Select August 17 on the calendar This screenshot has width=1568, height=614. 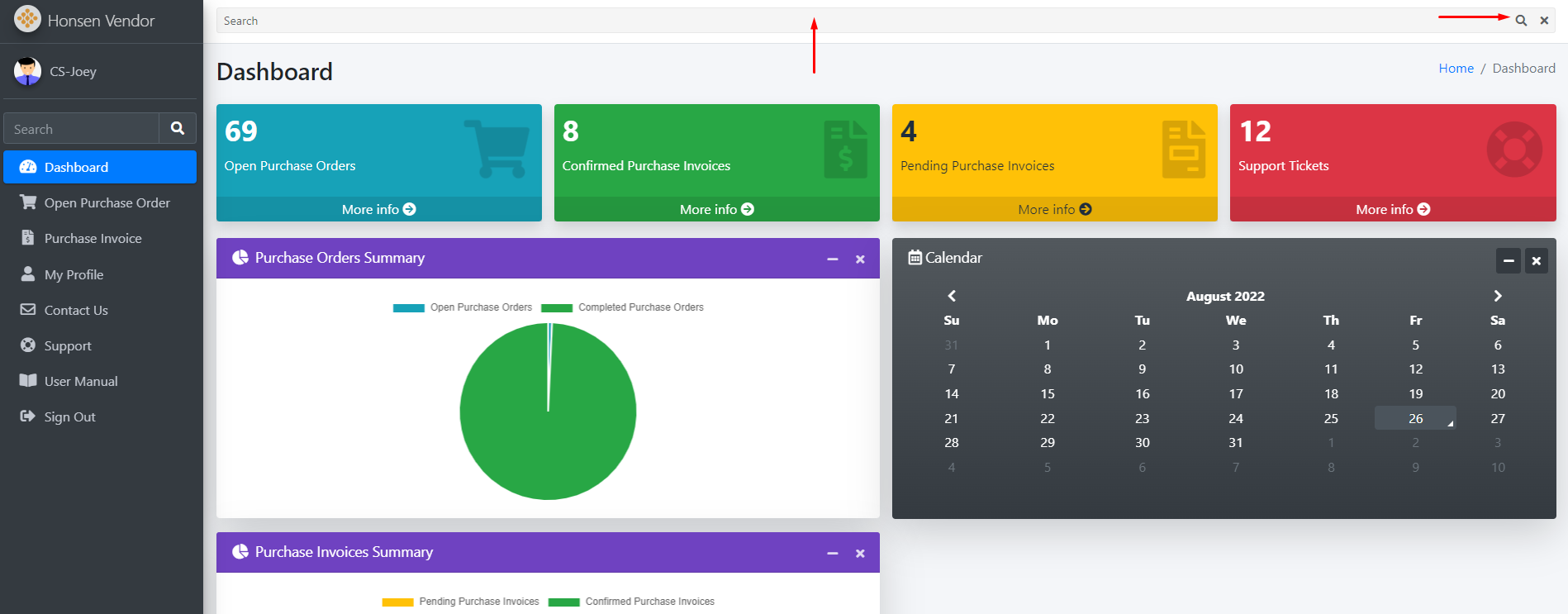pyautogui.click(x=1235, y=394)
